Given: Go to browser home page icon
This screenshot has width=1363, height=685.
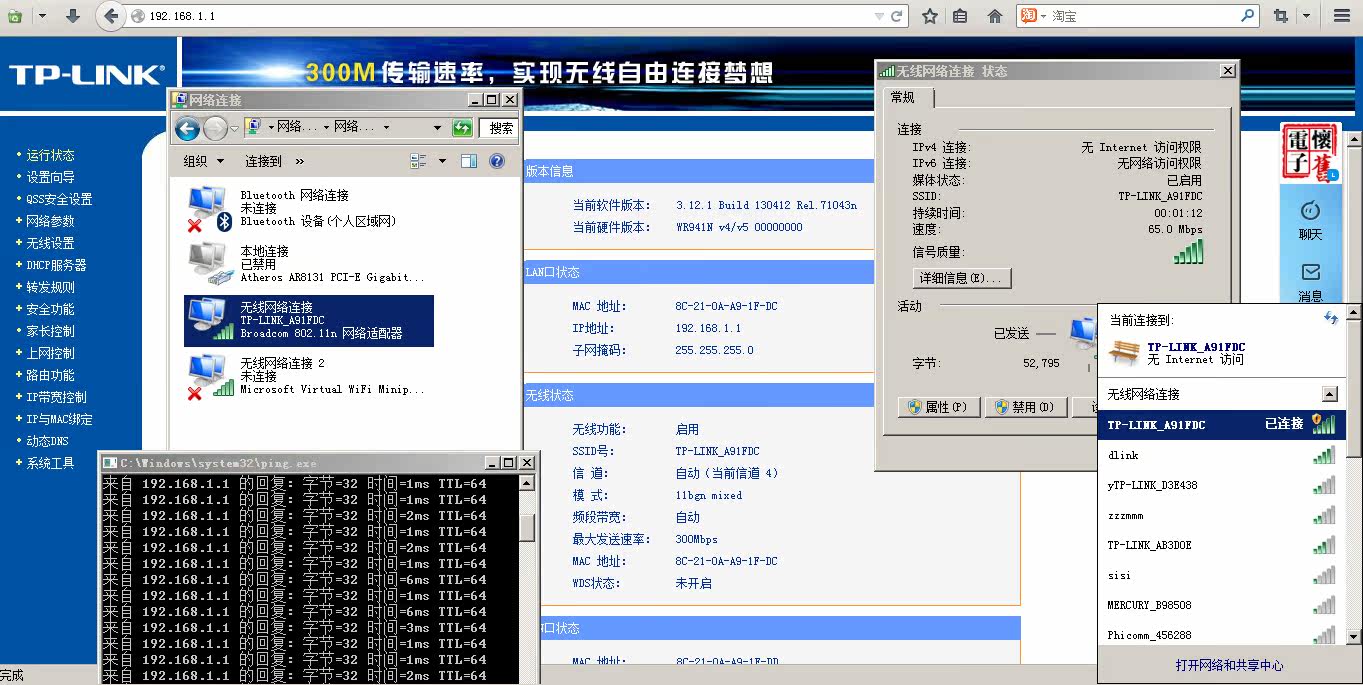Looking at the screenshot, I should pyautogui.click(x=994, y=16).
